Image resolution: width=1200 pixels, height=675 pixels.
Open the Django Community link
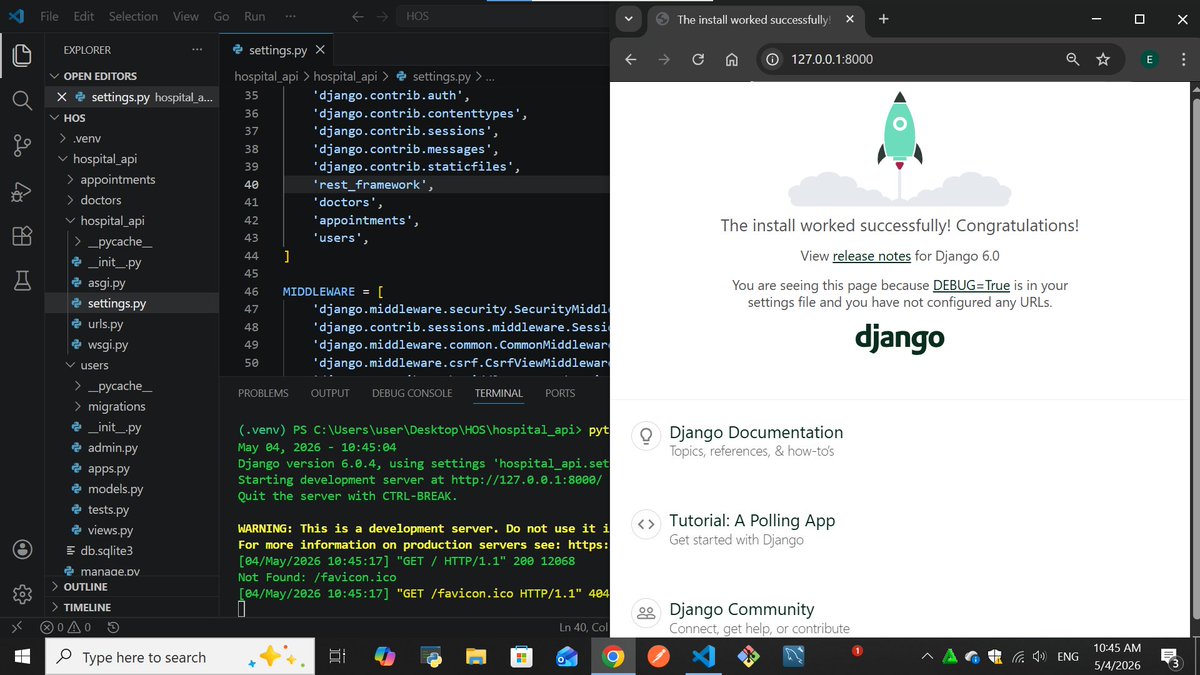point(742,609)
